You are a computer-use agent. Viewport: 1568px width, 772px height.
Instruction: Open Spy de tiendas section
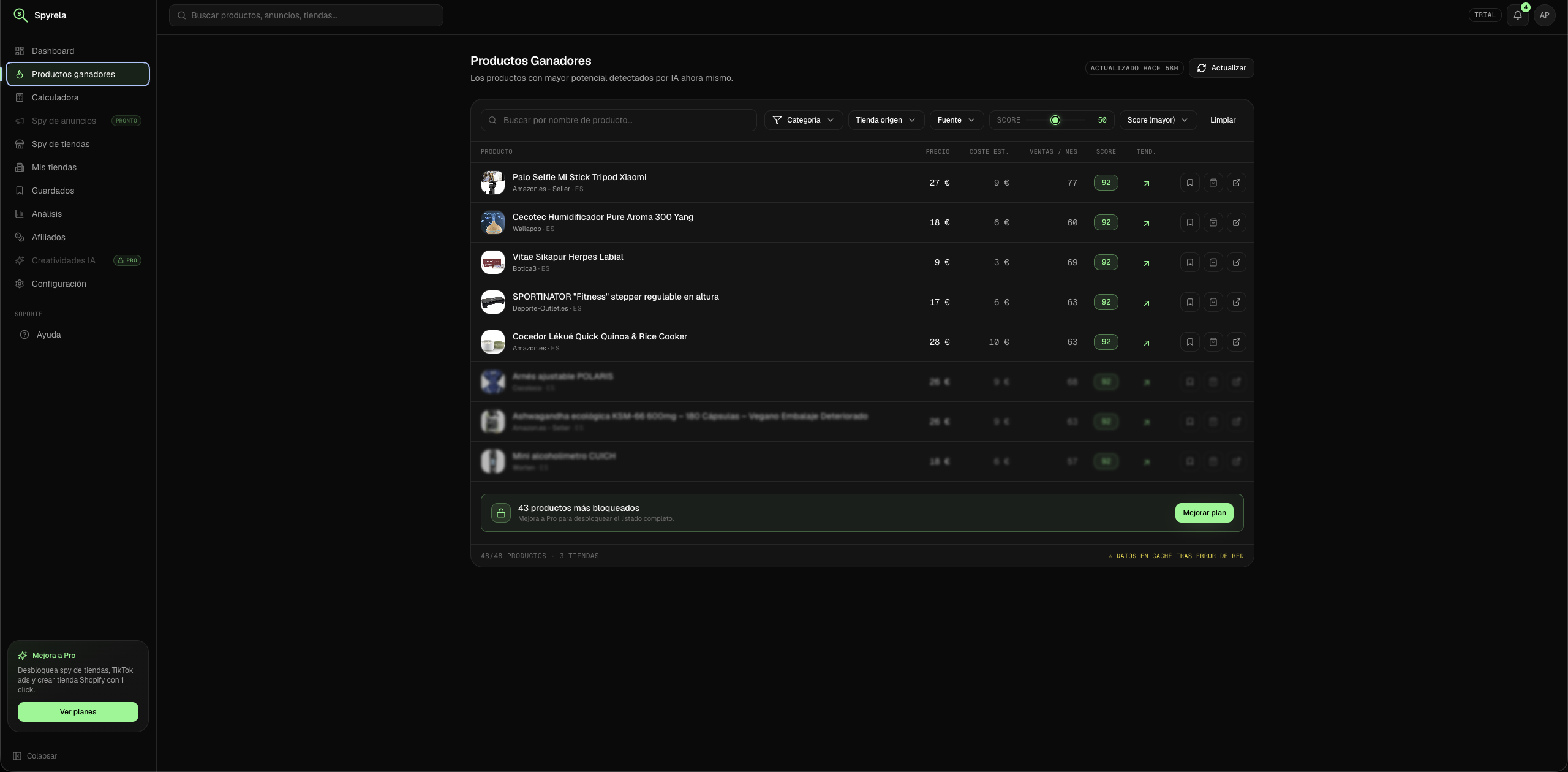(78, 144)
